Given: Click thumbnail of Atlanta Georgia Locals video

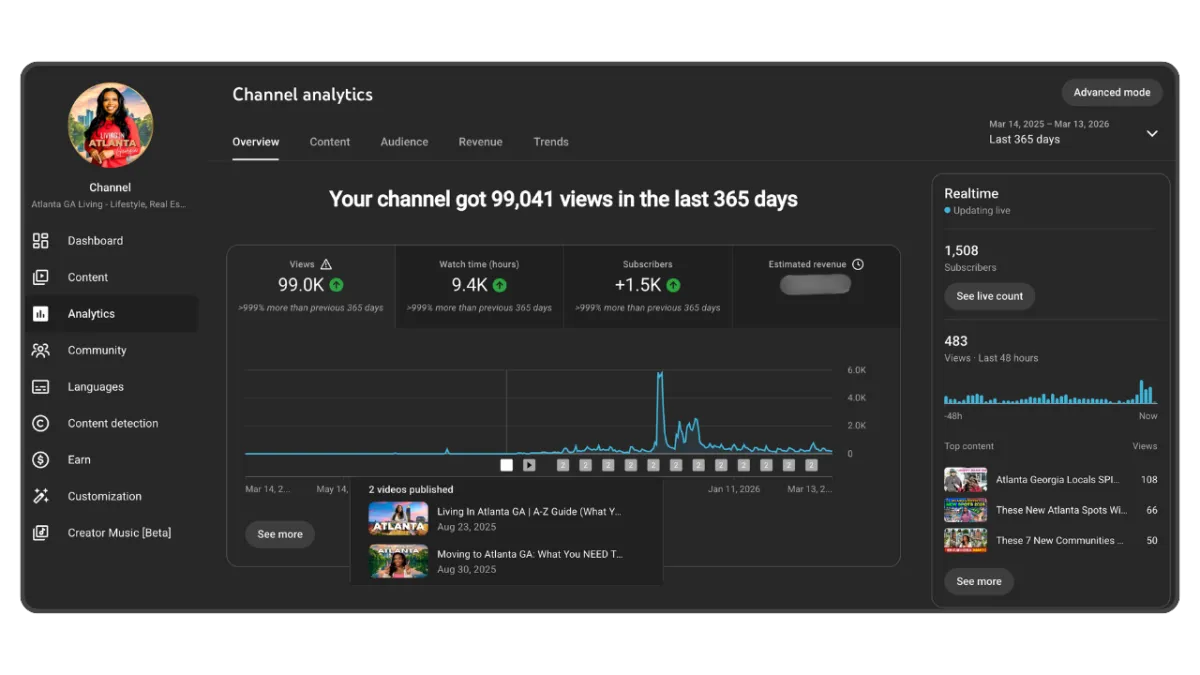Looking at the screenshot, I should (x=965, y=480).
